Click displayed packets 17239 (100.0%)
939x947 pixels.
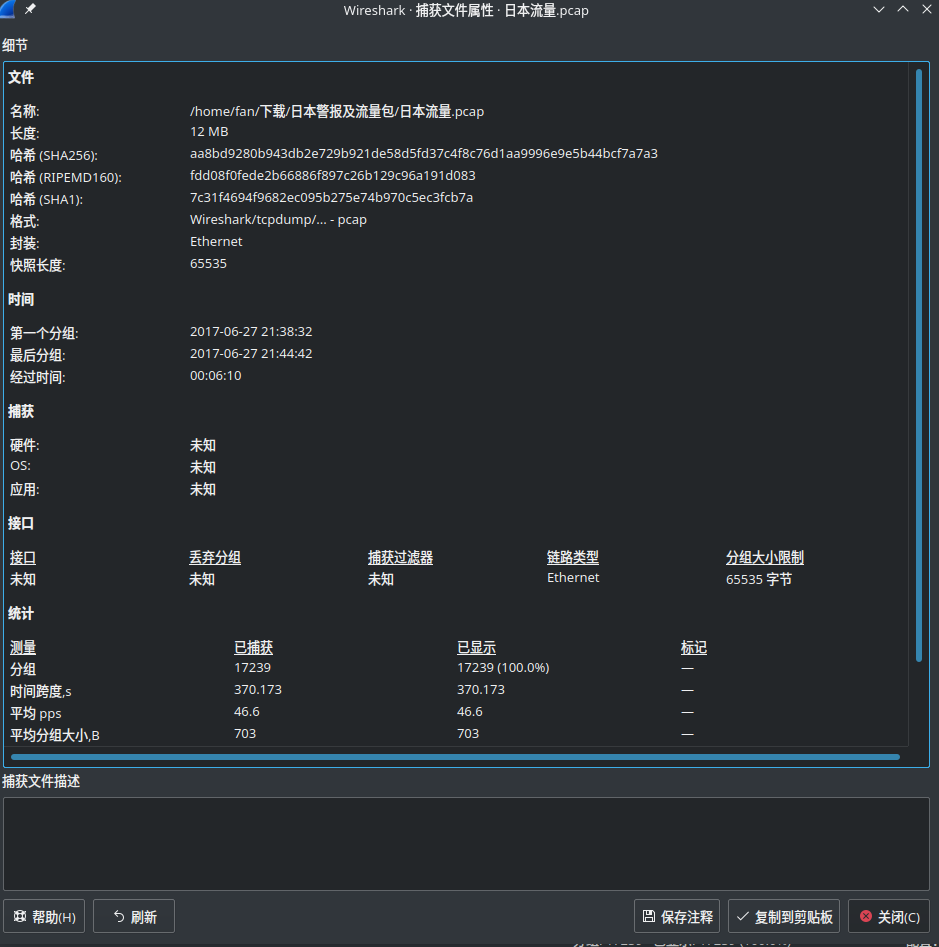[x=503, y=667]
